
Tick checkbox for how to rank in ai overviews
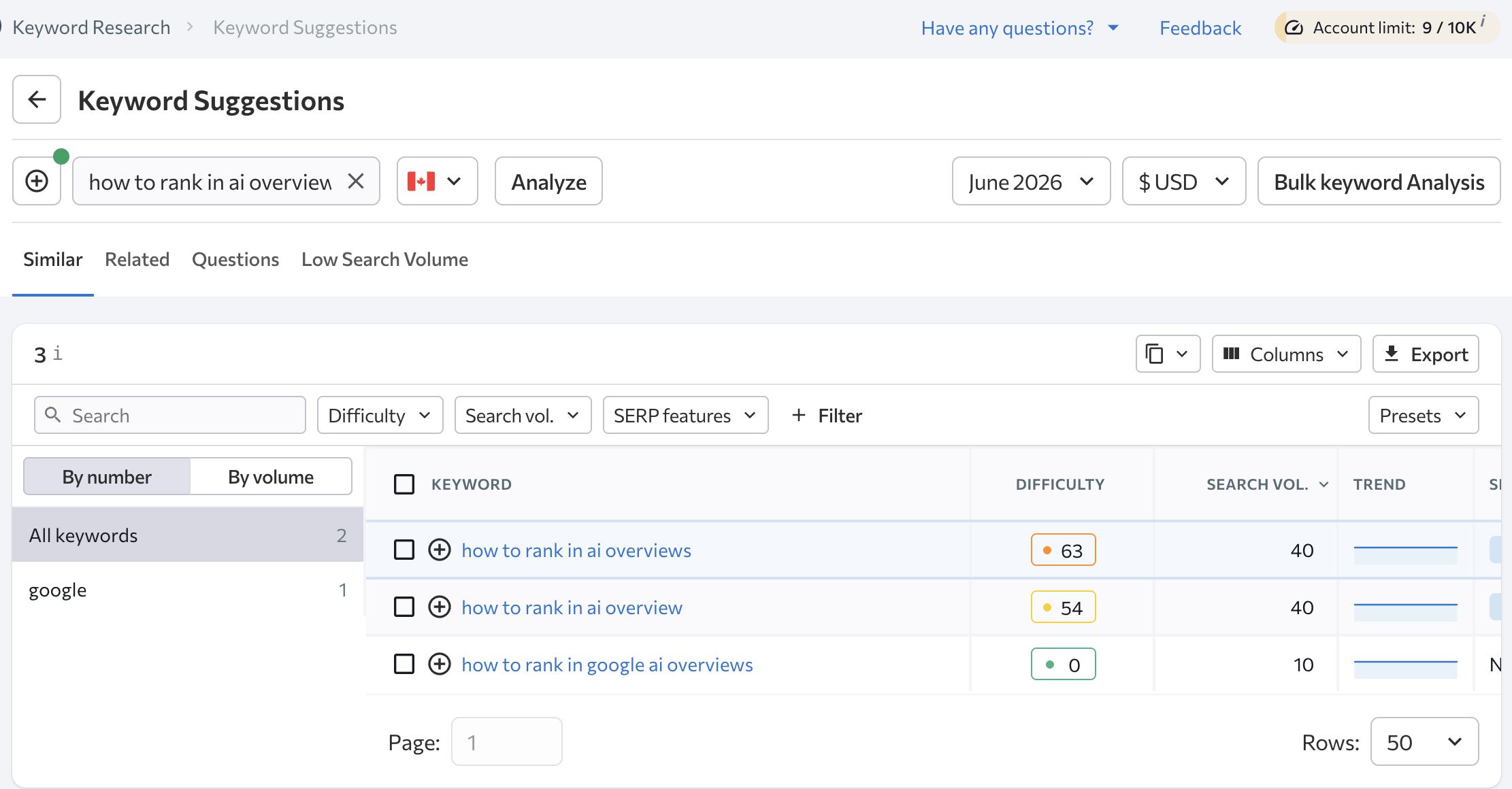404,550
